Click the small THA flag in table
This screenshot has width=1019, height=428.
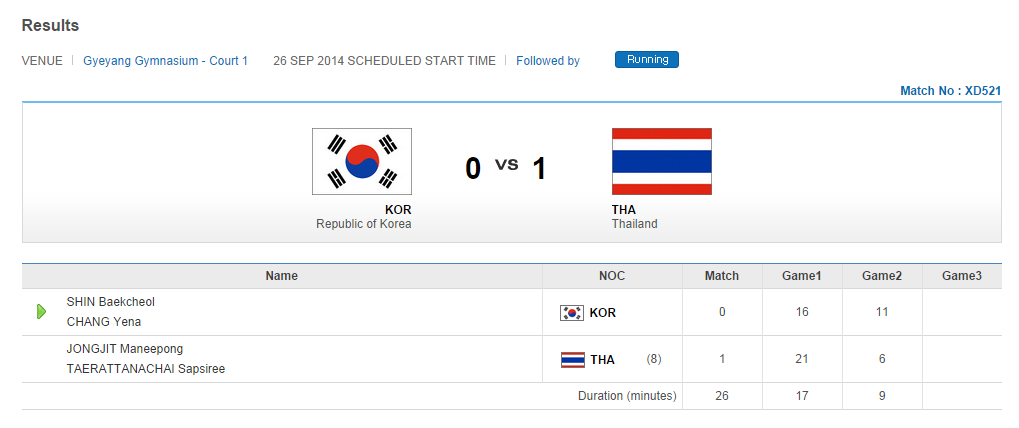click(572, 360)
